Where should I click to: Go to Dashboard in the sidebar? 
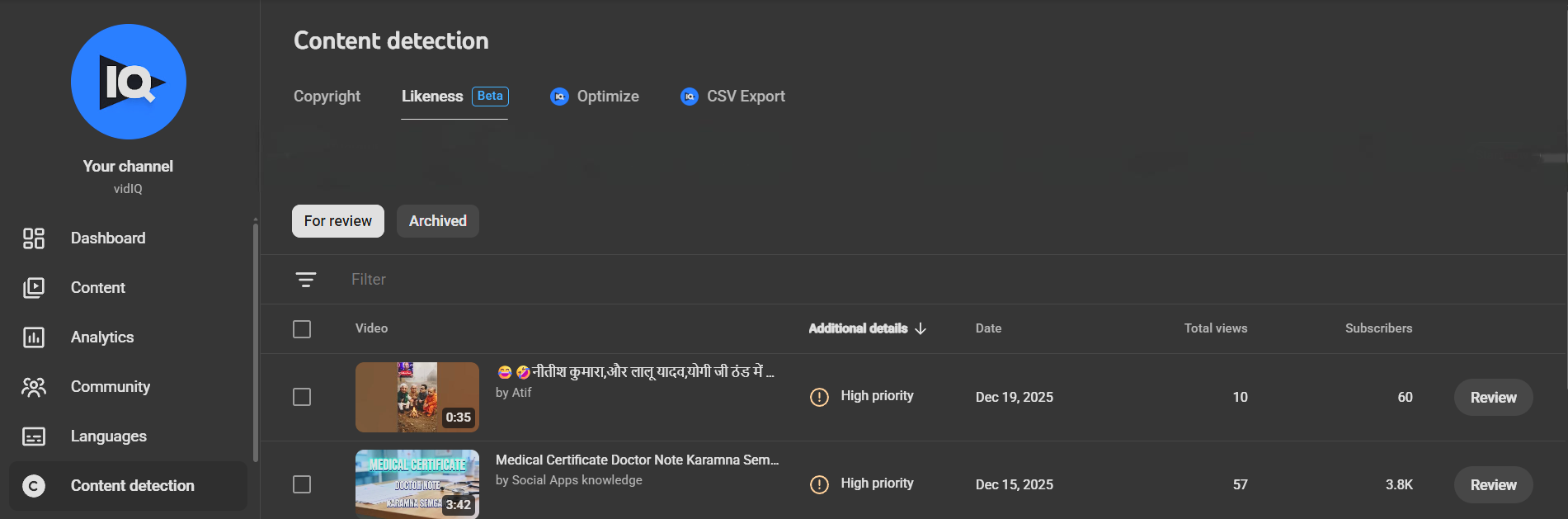[128, 238]
